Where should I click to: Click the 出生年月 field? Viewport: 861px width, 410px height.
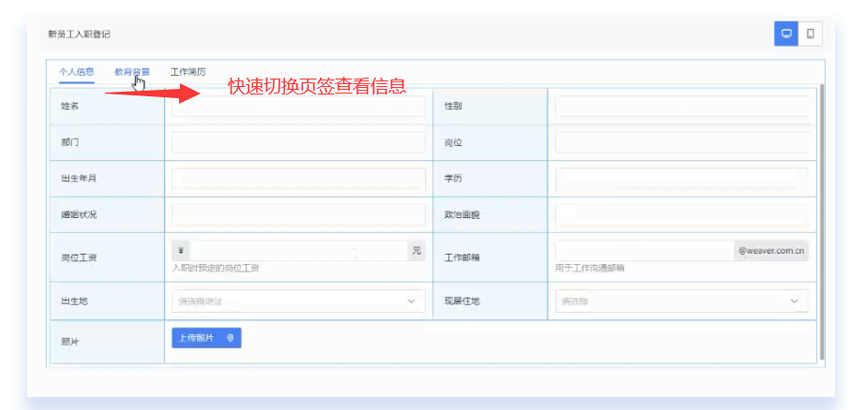coord(298,179)
